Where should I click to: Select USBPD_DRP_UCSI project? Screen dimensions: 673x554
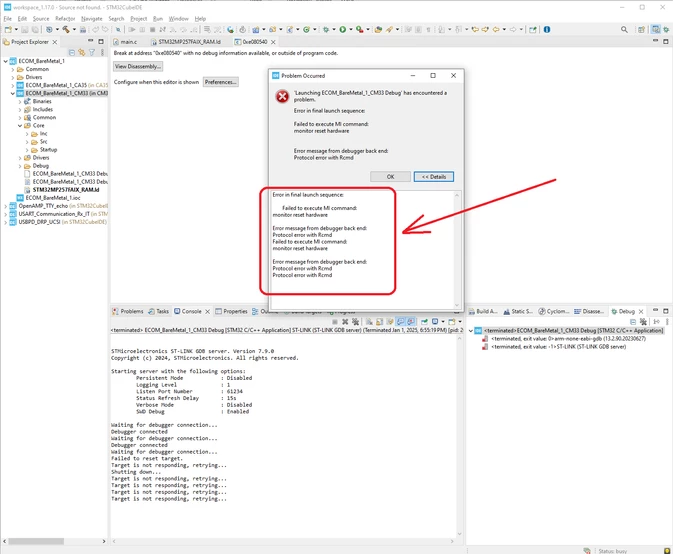(62, 222)
